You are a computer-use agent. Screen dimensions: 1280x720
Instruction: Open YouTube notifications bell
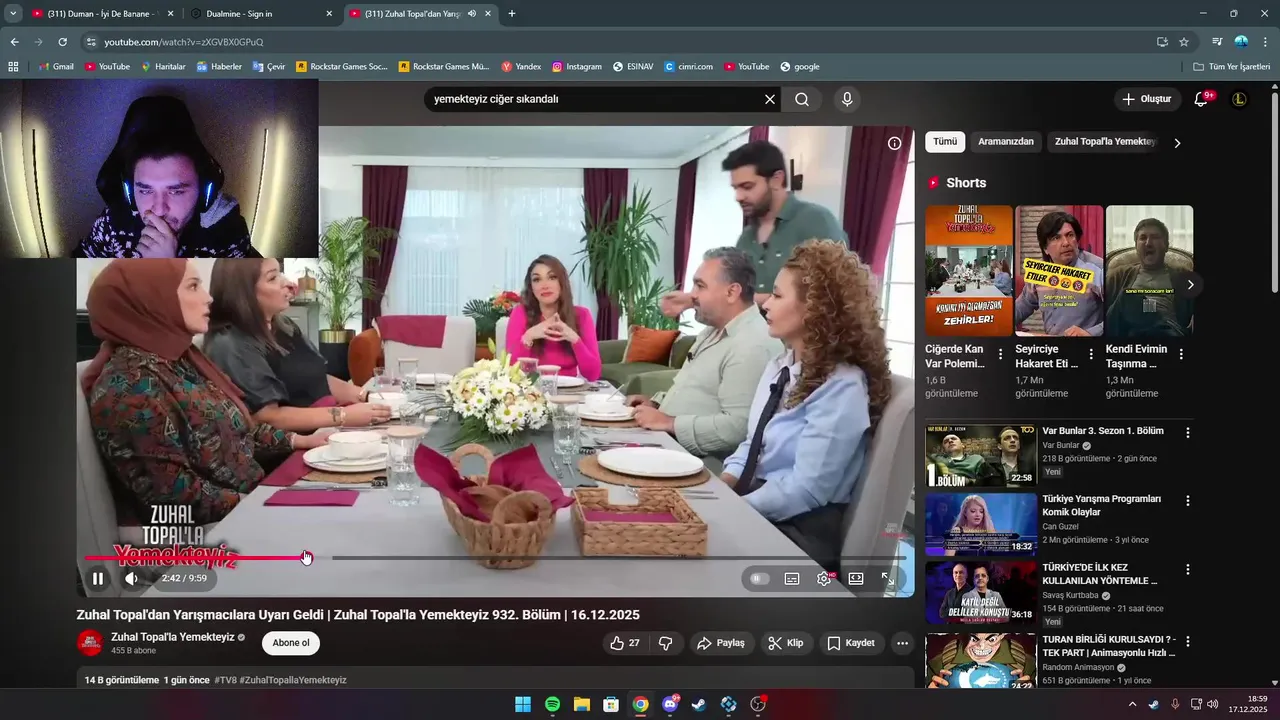[1202, 99]
